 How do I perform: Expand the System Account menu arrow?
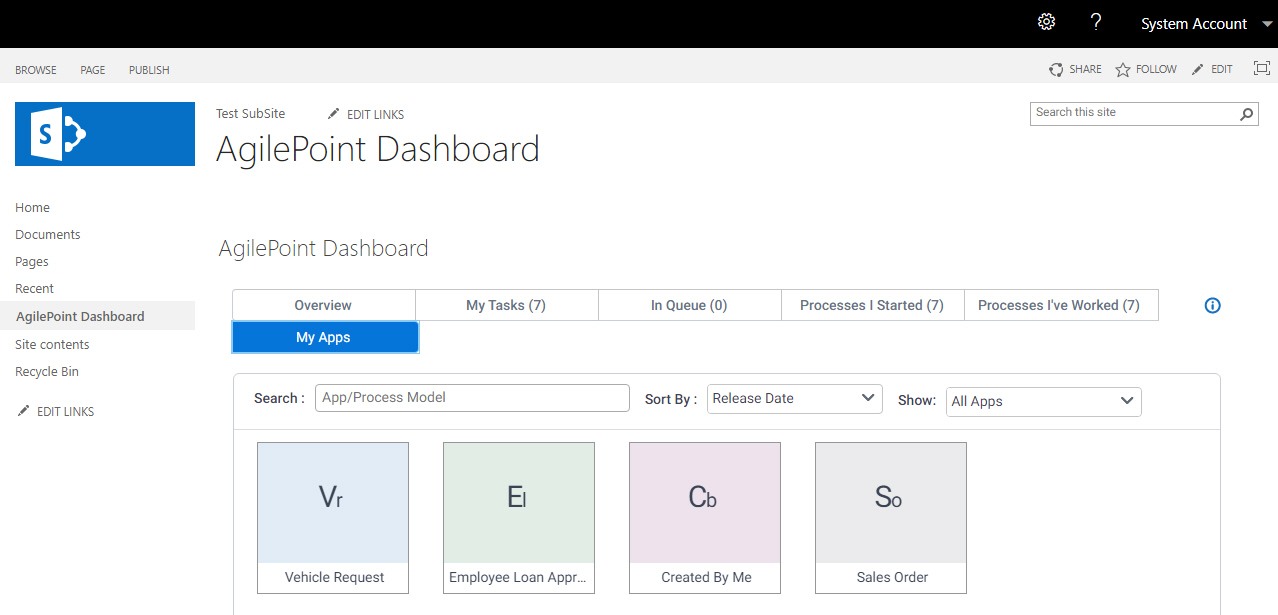[1267, 24]
